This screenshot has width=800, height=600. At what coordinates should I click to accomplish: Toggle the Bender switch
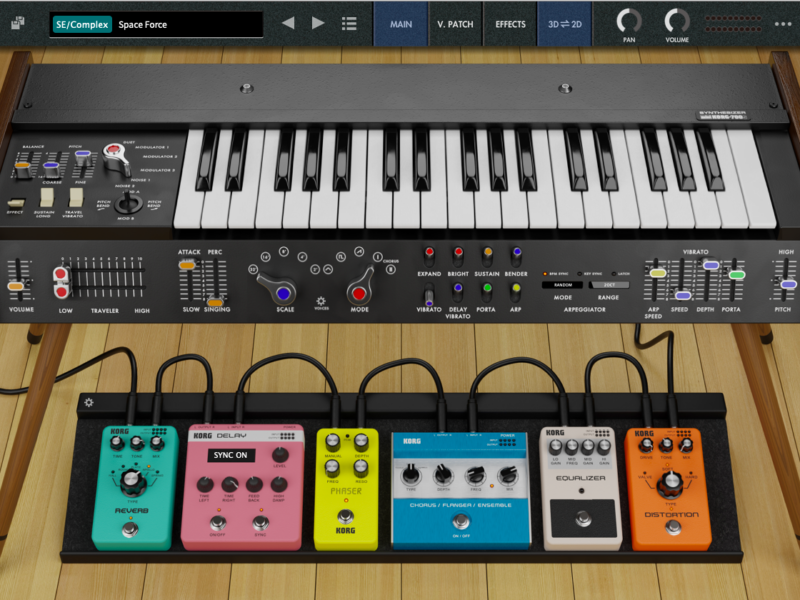click(516, 255)
